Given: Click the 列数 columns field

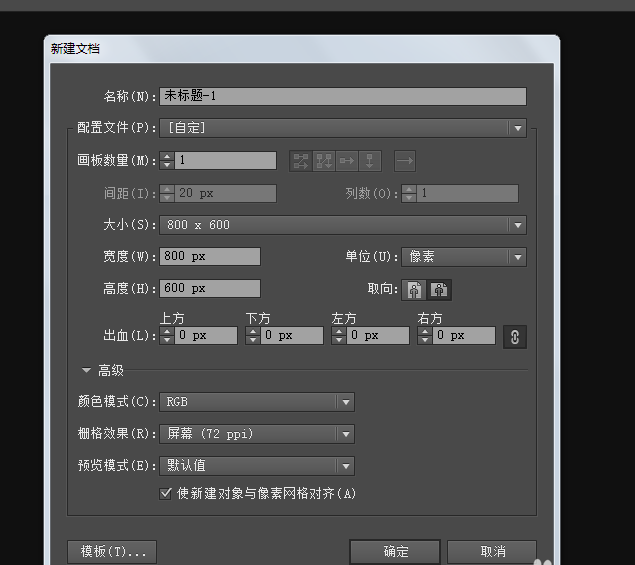Looking at the screenshot, I should [x=467, y=193].
